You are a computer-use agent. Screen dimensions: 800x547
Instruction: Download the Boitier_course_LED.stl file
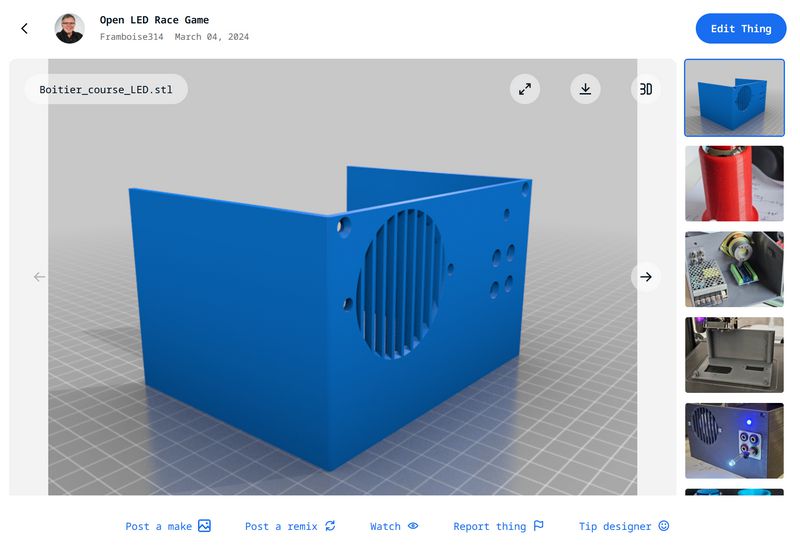click(x=585, y=89)
